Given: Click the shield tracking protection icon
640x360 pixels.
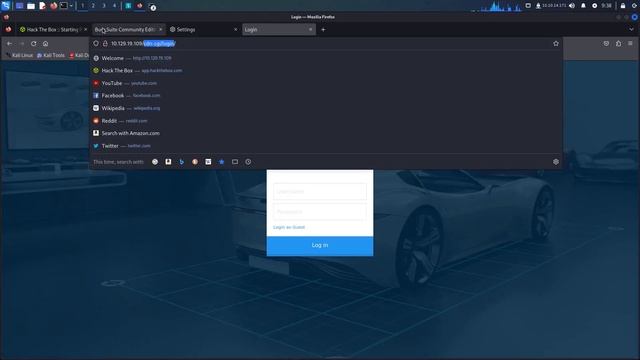Looking at the screenshot, I should coord(96,43).
